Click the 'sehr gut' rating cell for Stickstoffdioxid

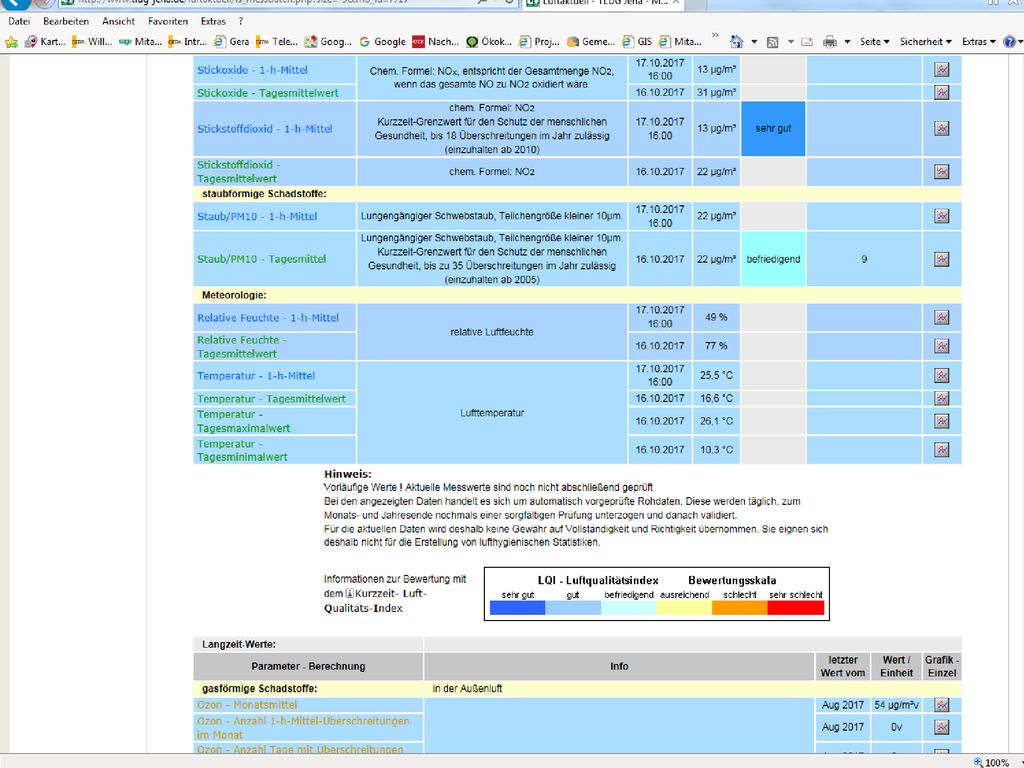click(x=773, y=129)
